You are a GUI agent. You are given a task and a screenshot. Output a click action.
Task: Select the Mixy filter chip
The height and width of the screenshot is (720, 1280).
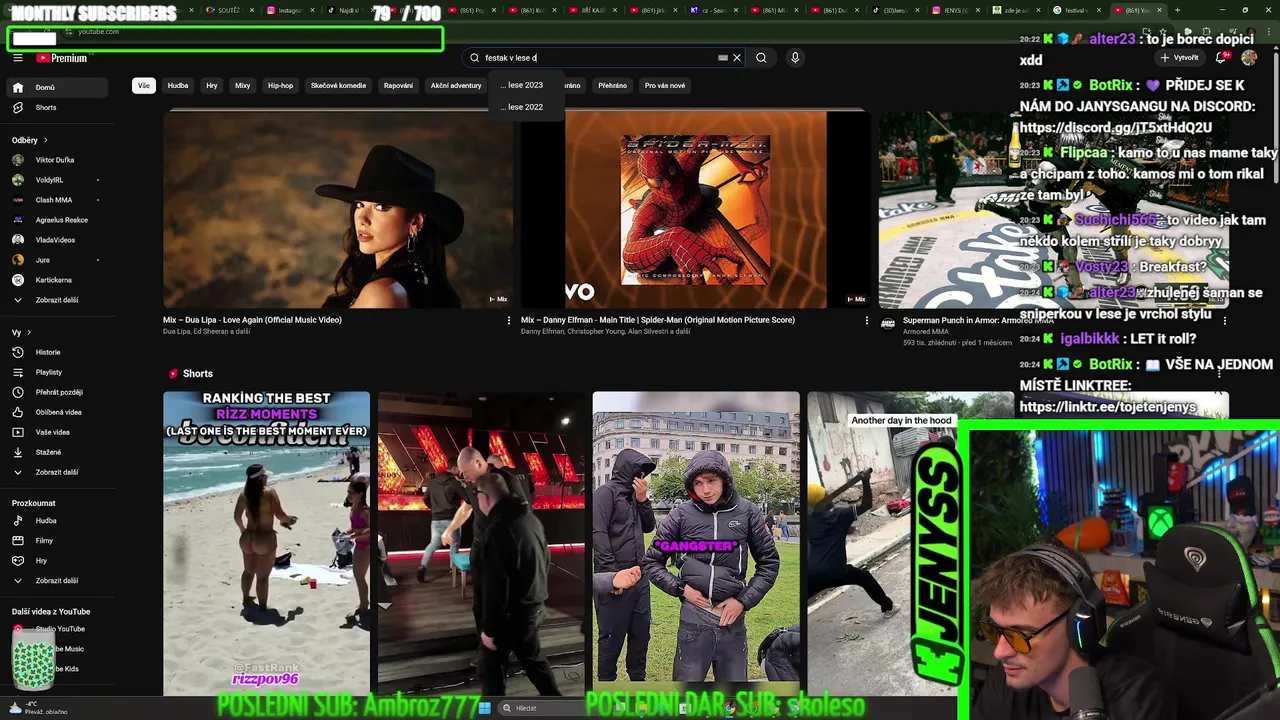coord(243,86)
